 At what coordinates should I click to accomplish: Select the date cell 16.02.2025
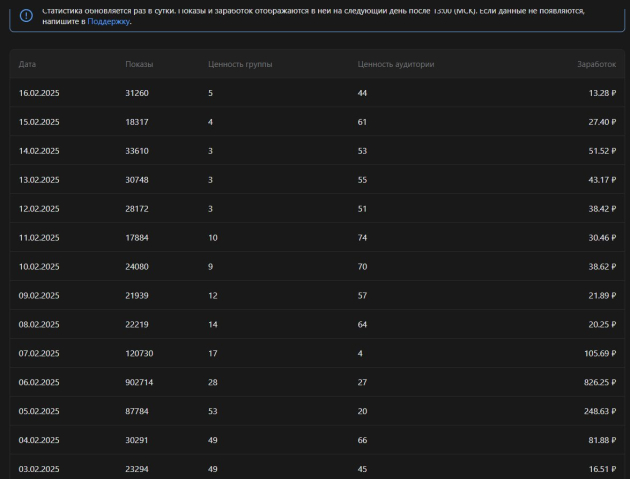tap(39, 93)
